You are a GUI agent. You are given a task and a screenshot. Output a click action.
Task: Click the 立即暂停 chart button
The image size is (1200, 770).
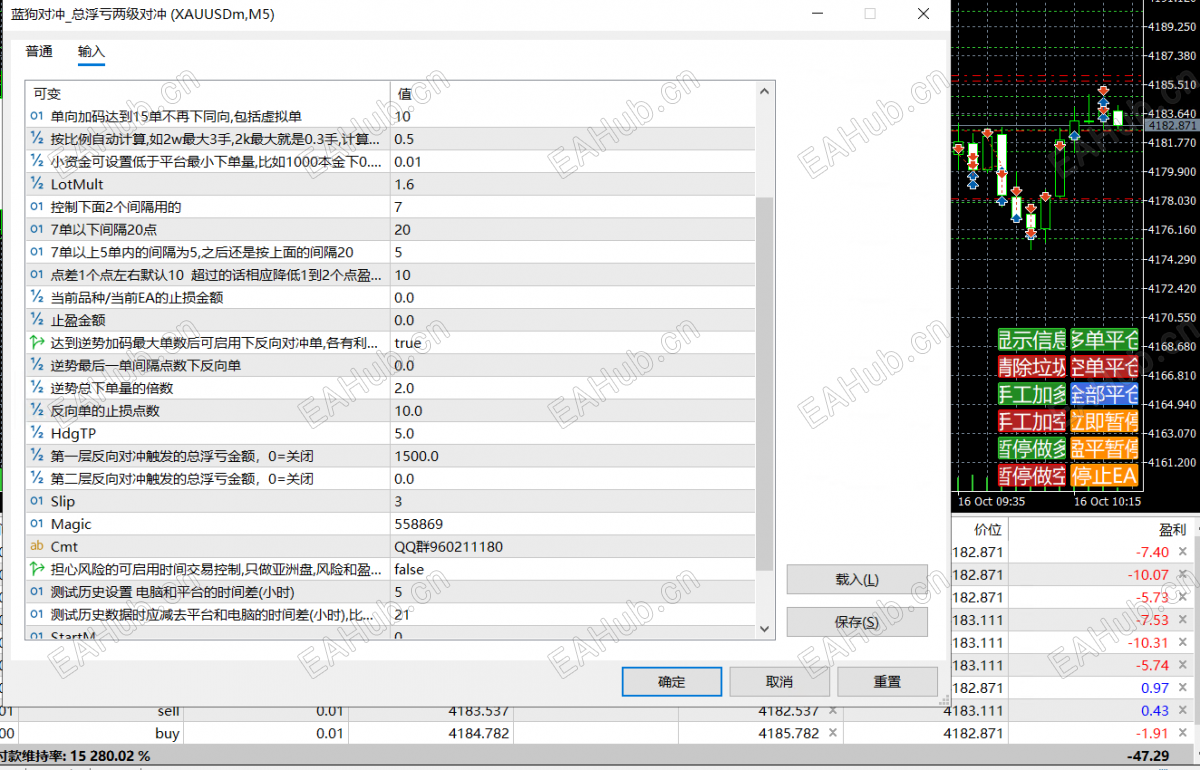1104,420
